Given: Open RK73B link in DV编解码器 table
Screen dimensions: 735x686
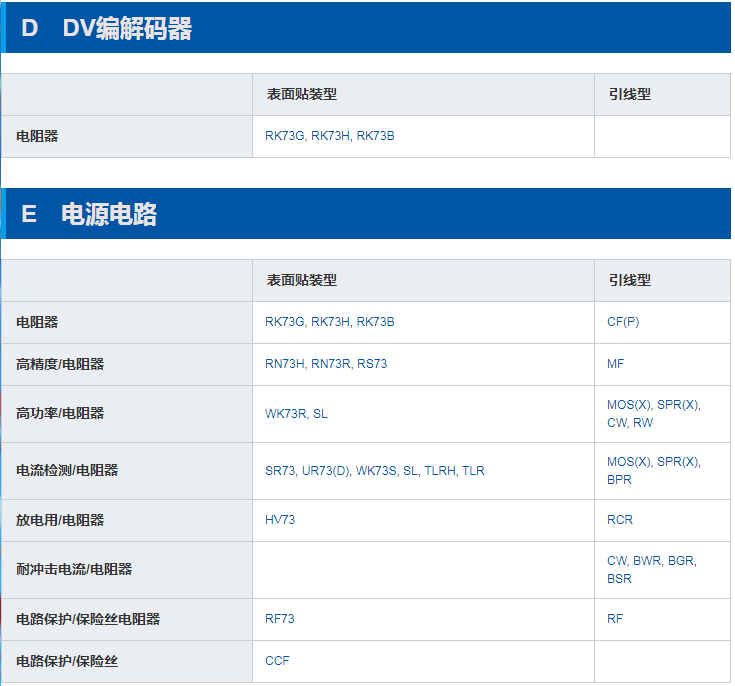Looking at the screenshot, I should (375, 136).
